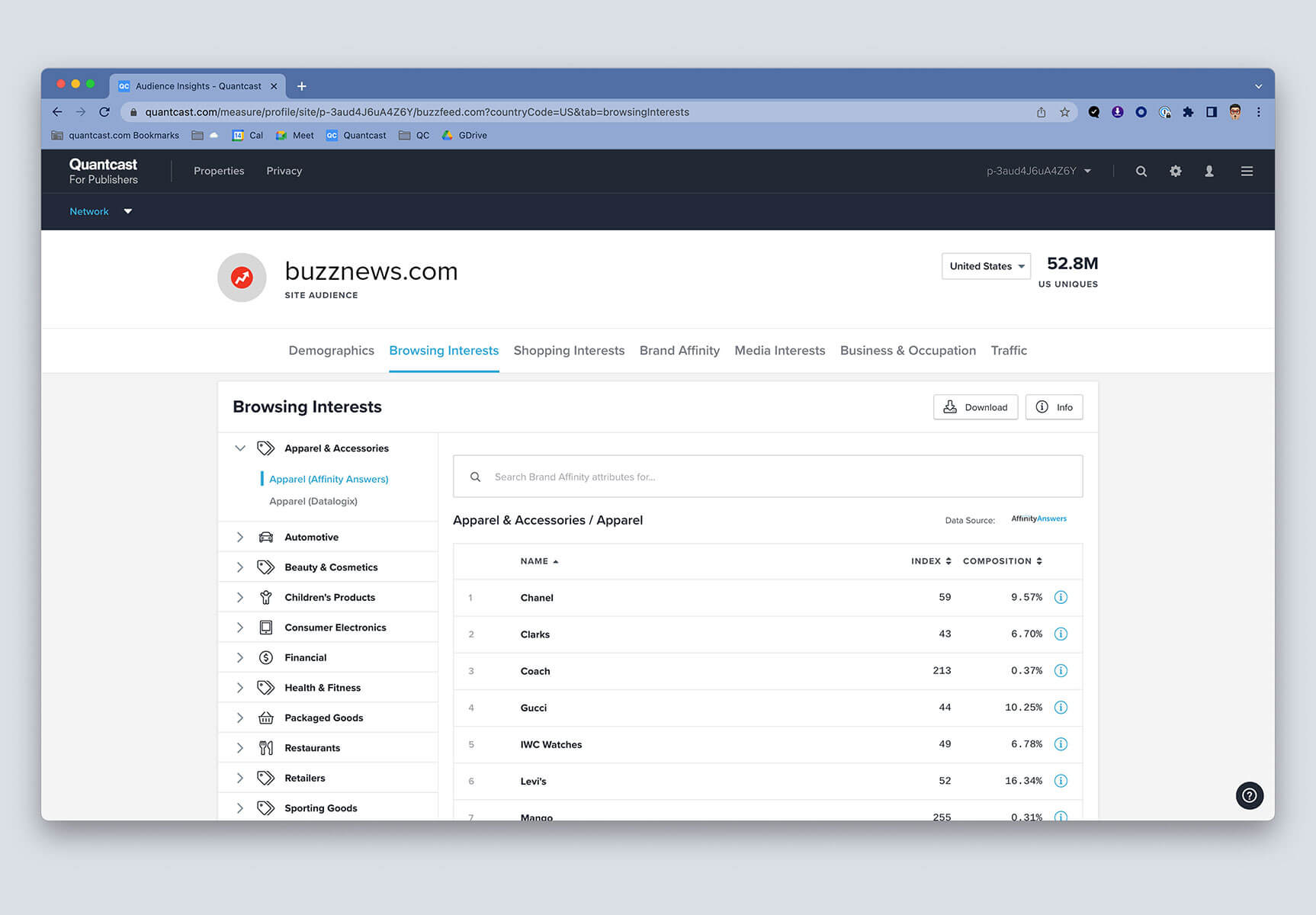Image resolution: width=1316 pixels, height=915 pixels.
Task: Expand the Restaurants category
Action: click(240, 748)
